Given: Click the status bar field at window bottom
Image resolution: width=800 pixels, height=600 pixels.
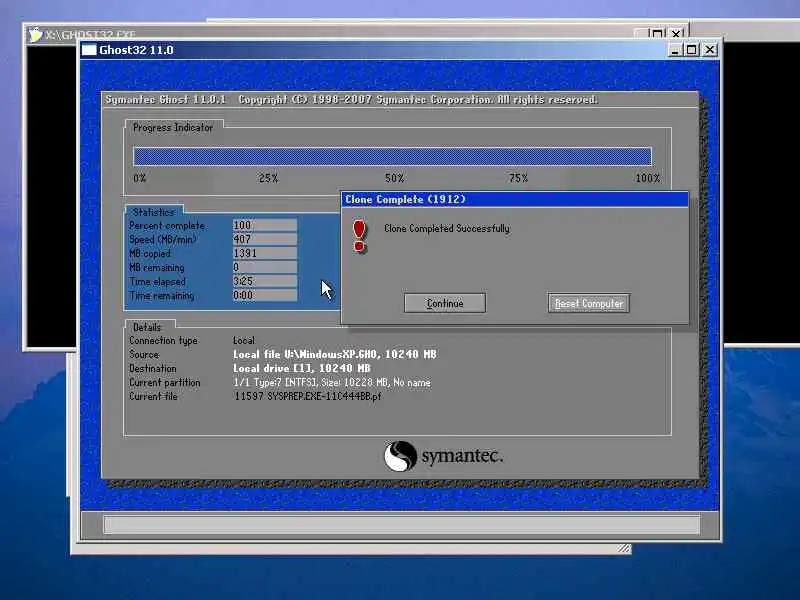Looking at the screenshot, I should click(401, 524).
